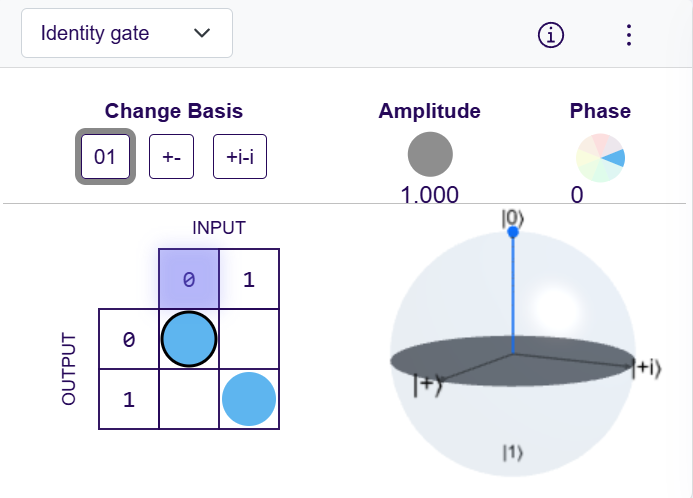Viewport: 693px width, 498px height.
Task: Open the three-dot more options menu
Action: point(628,34)
